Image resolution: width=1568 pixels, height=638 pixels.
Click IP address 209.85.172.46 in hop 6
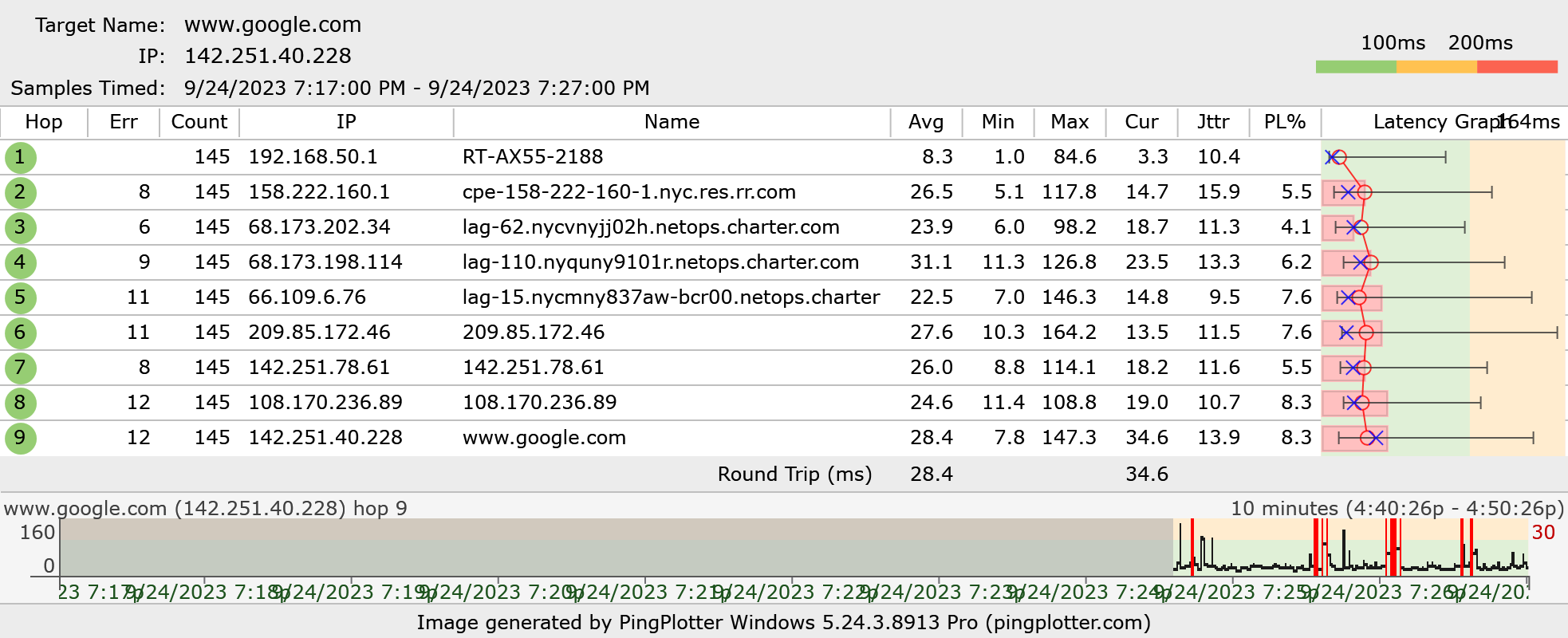coord(319,333)
